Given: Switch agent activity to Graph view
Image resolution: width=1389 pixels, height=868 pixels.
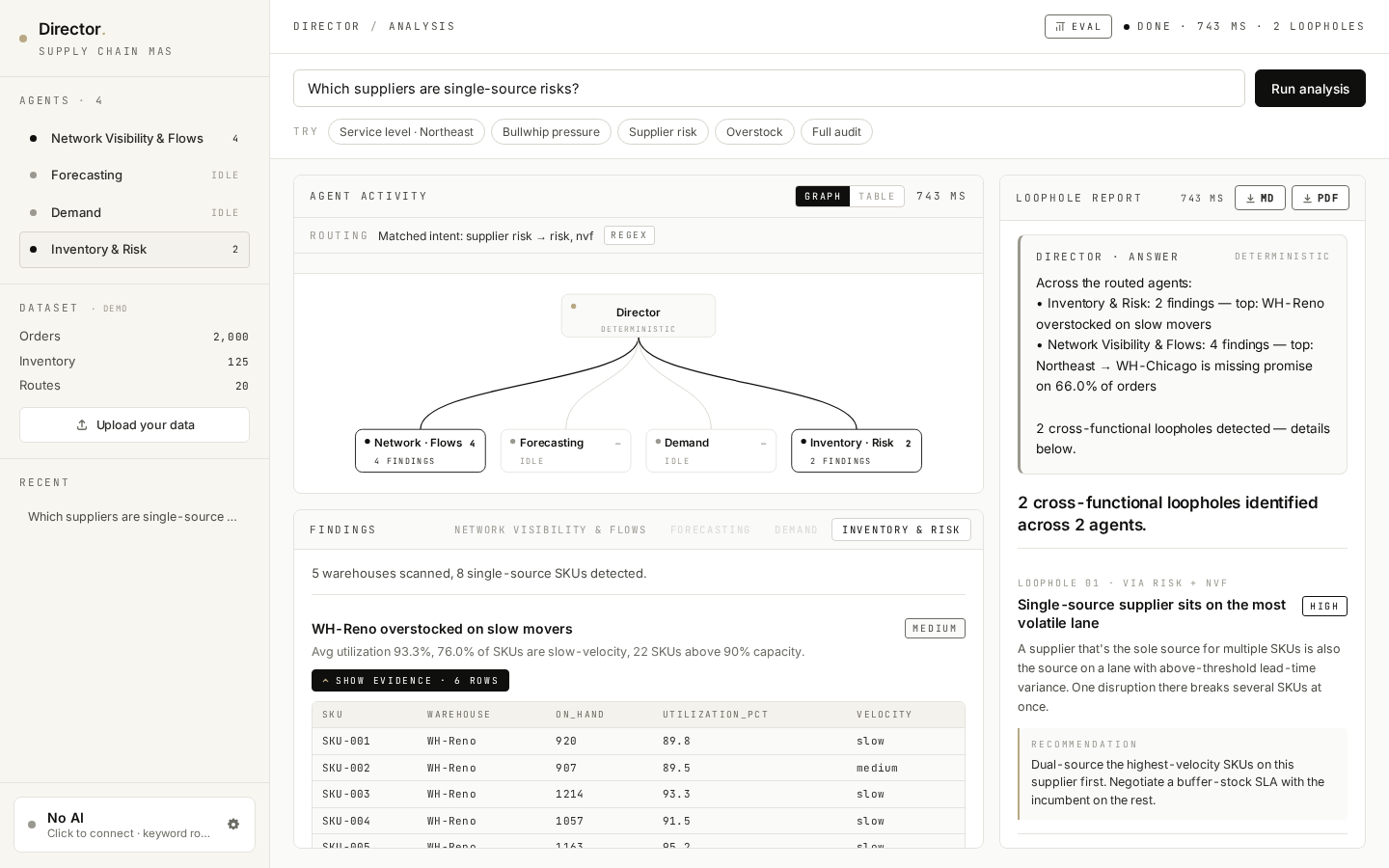Looking at the screenshot, I should point(823,197).
